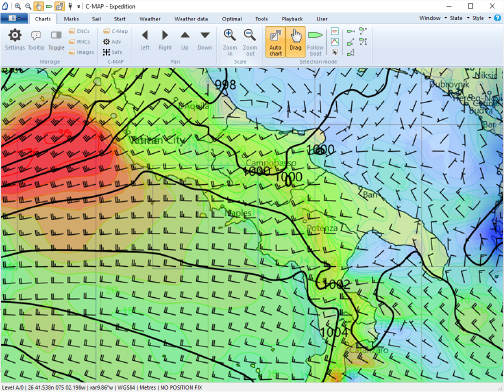Toggle quick-access auto chart icon
This screenshot has height=392, width=504.
pyautogui.click(x=59, y=6)
